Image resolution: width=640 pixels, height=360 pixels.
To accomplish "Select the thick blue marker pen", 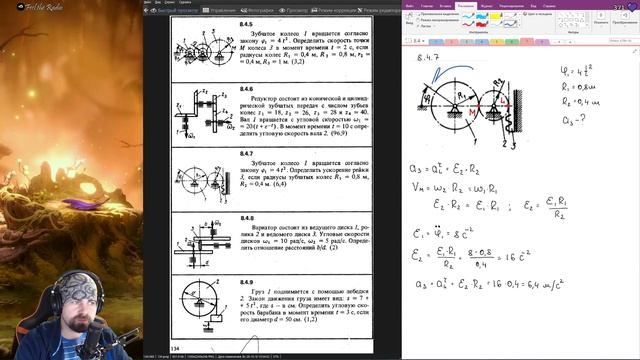I will pyautogui.click(x=482, y=16).
